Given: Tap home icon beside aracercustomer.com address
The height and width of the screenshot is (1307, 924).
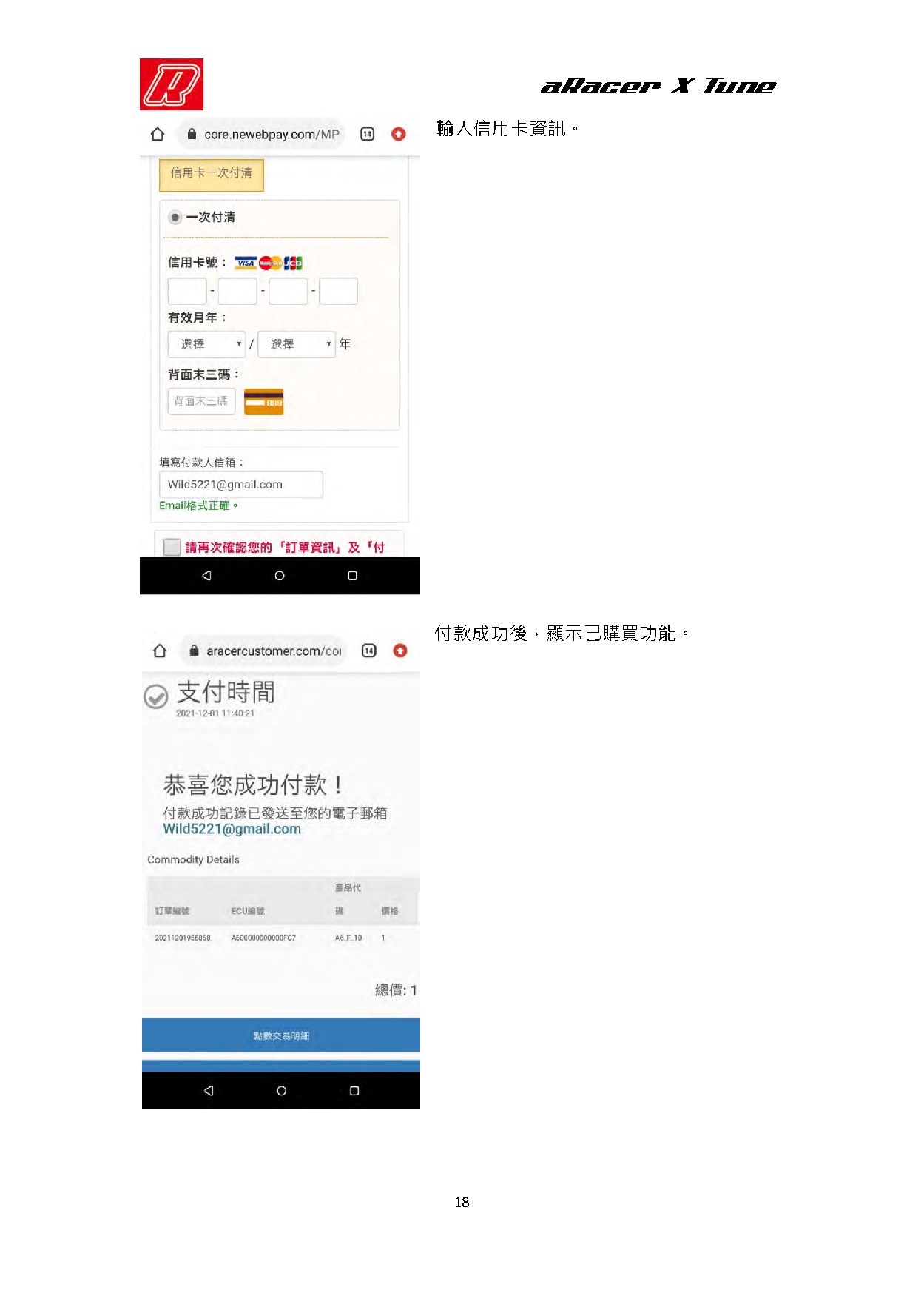Looking at the screenshot, I should point(160,651).
